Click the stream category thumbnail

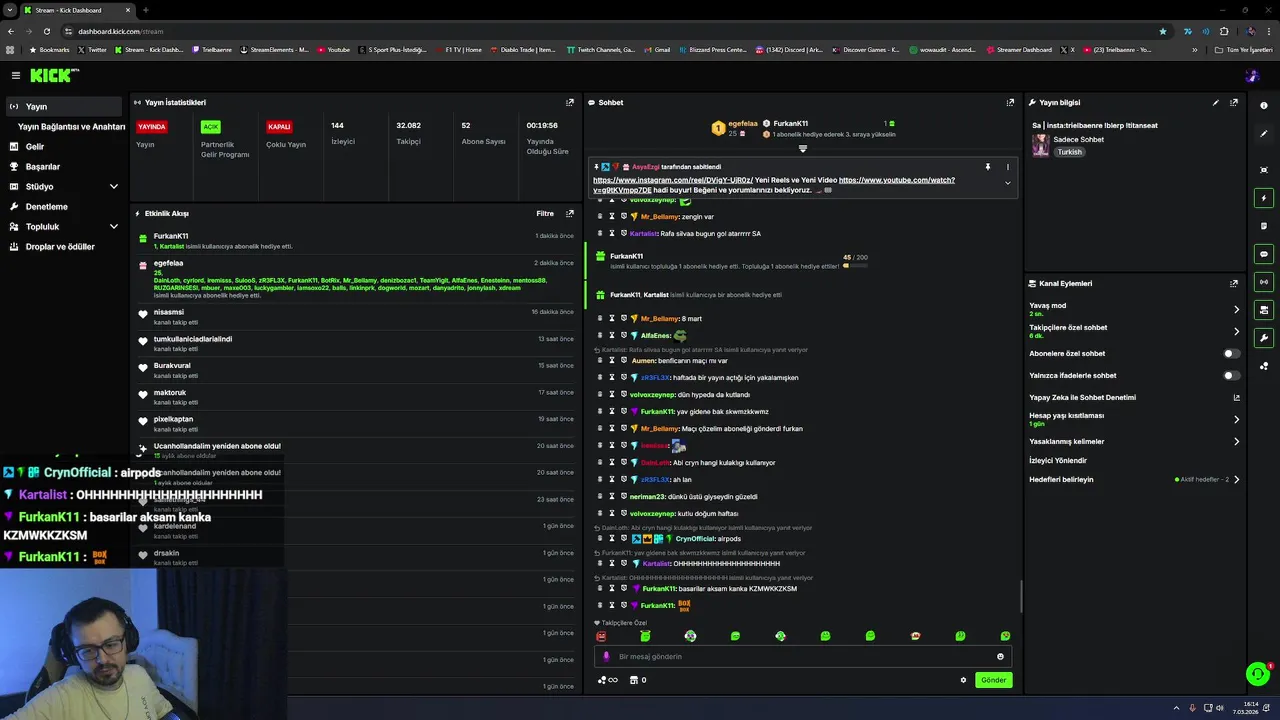(1041, 146)
